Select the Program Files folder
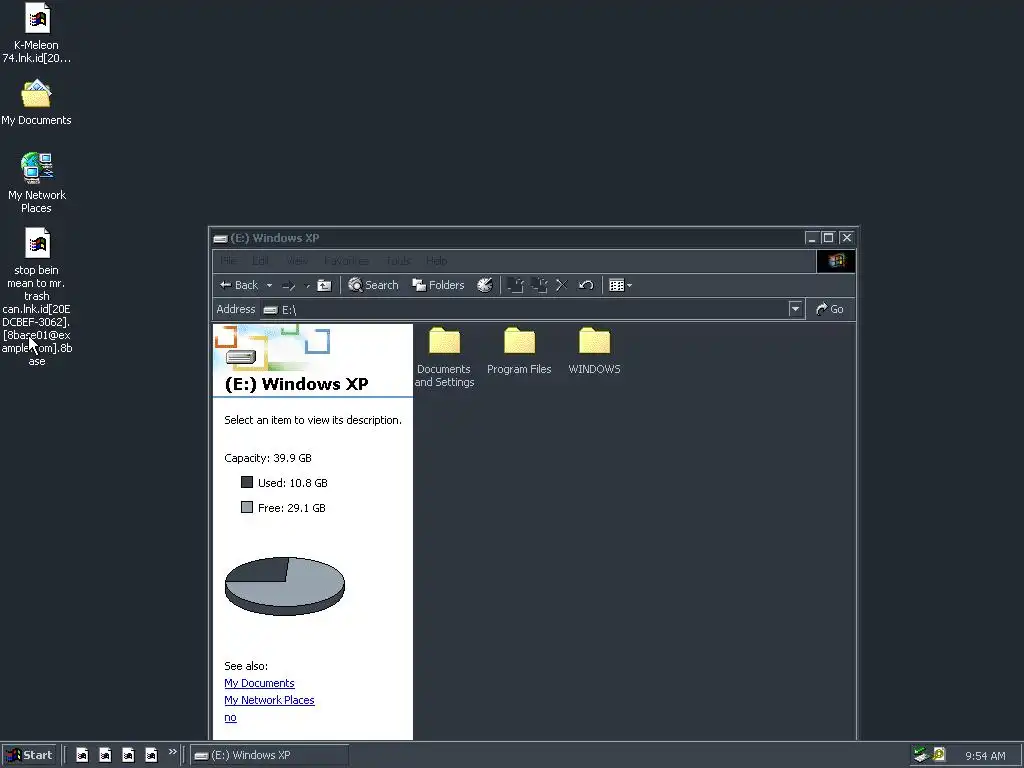 [x=519, y=351]
